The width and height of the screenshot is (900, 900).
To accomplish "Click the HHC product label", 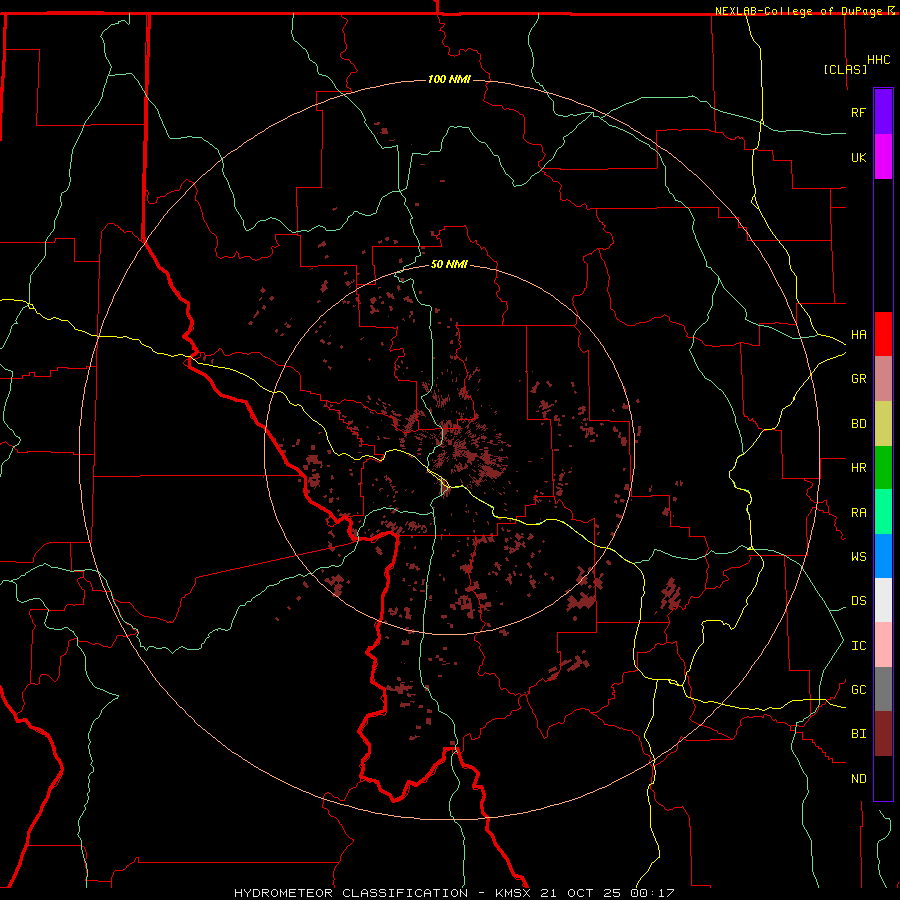I will point(879,60).
